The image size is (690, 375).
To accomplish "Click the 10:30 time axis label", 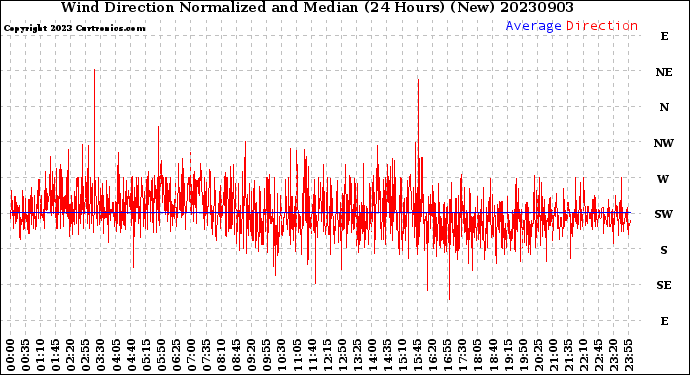I will pos(282,355).
